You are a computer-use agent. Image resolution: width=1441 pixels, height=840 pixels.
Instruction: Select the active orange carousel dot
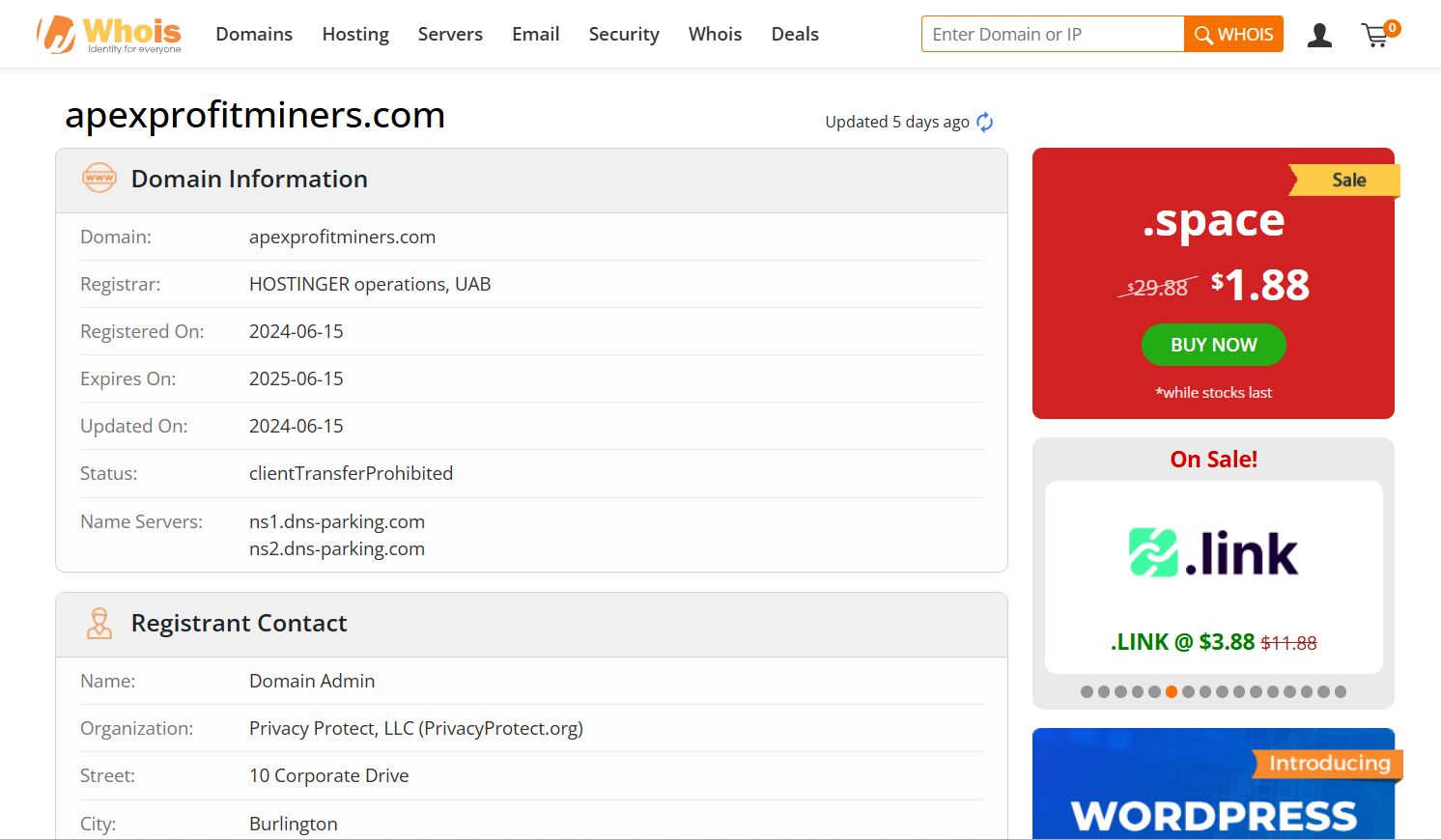pos(1172,691)
